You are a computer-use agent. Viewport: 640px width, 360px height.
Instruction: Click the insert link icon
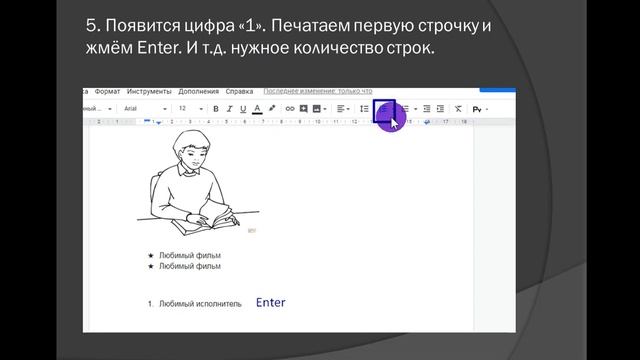(290, 109)
